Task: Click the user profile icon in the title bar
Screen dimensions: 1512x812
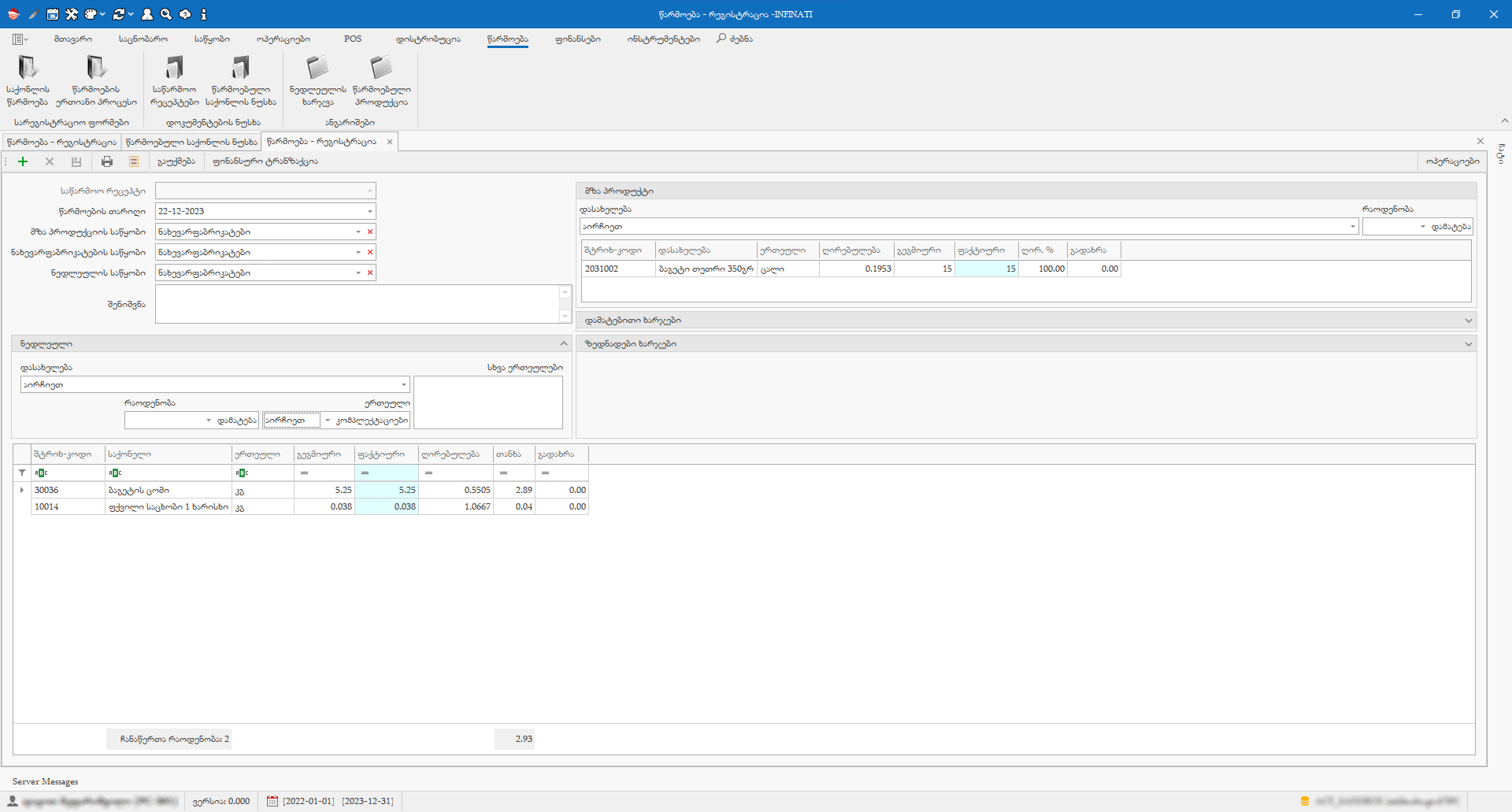Action: pos(147,14)
